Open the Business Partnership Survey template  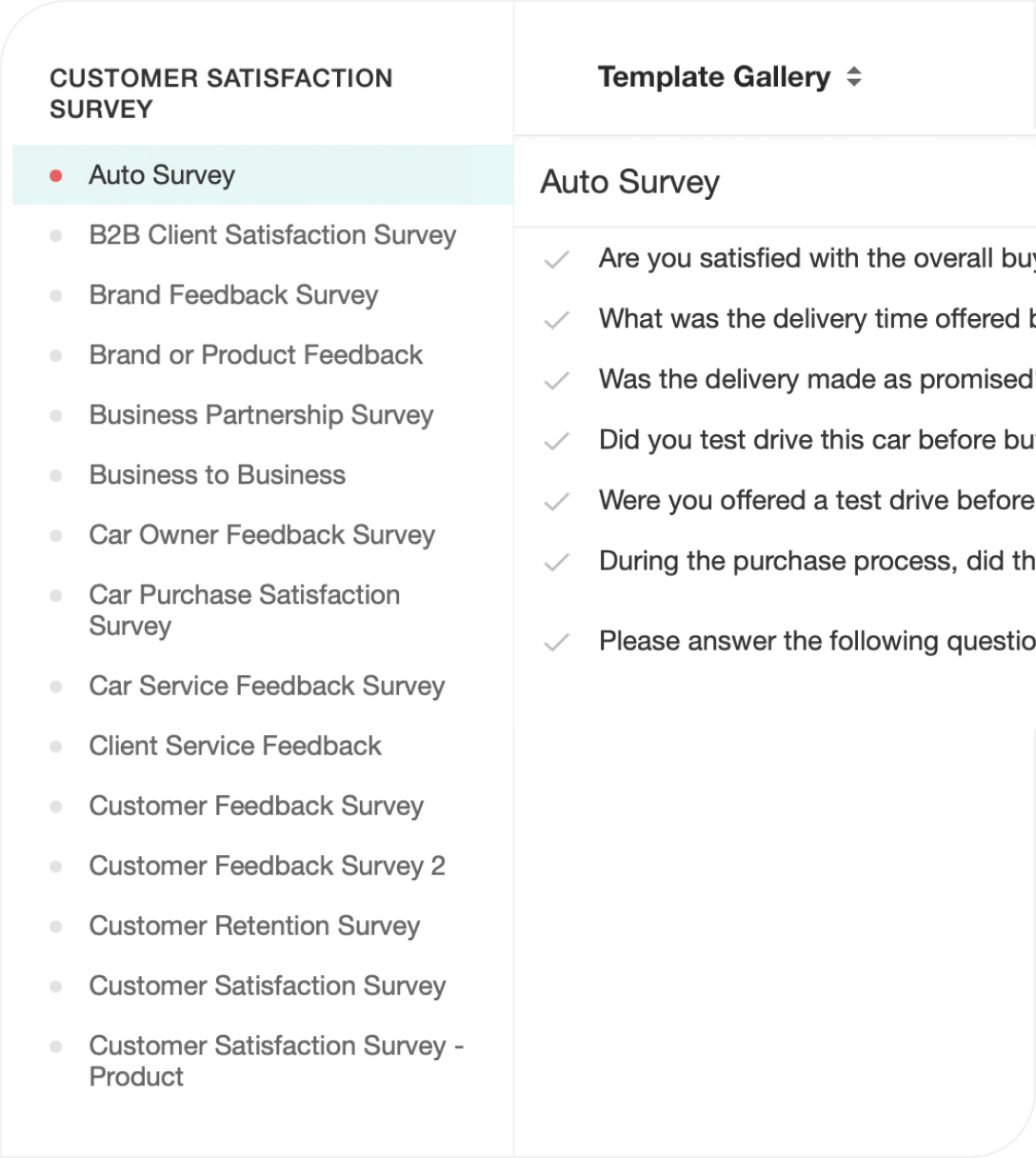(261, 415)
